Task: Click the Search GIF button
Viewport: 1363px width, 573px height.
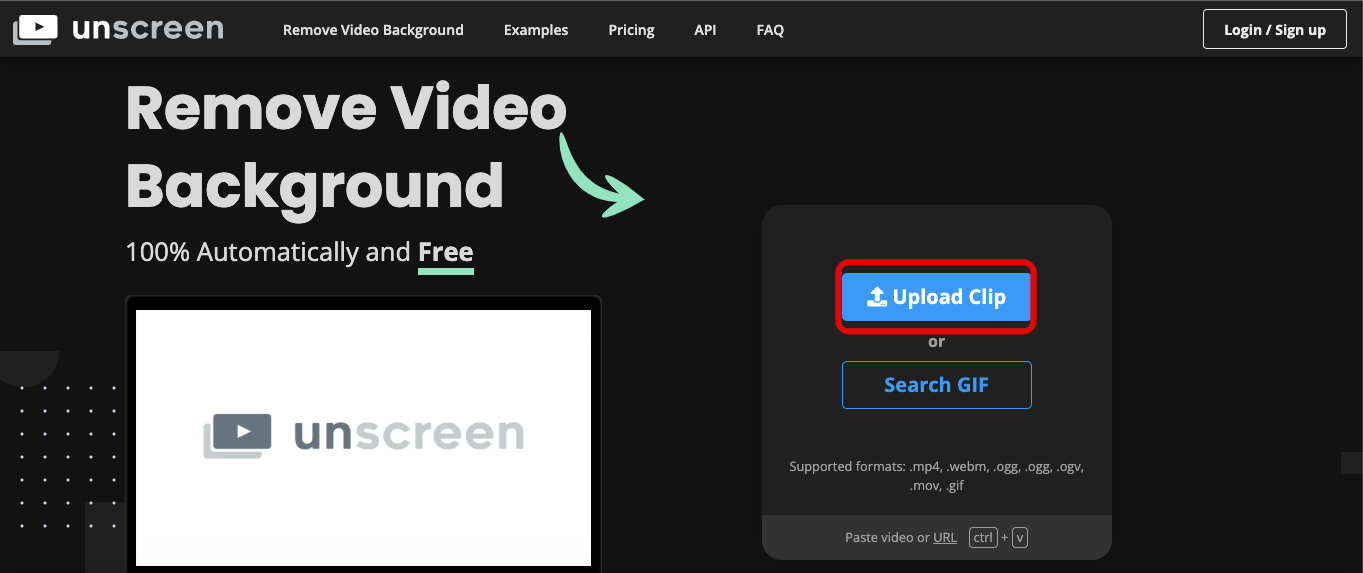Action: pyautogui.click(x=936, y=385)
